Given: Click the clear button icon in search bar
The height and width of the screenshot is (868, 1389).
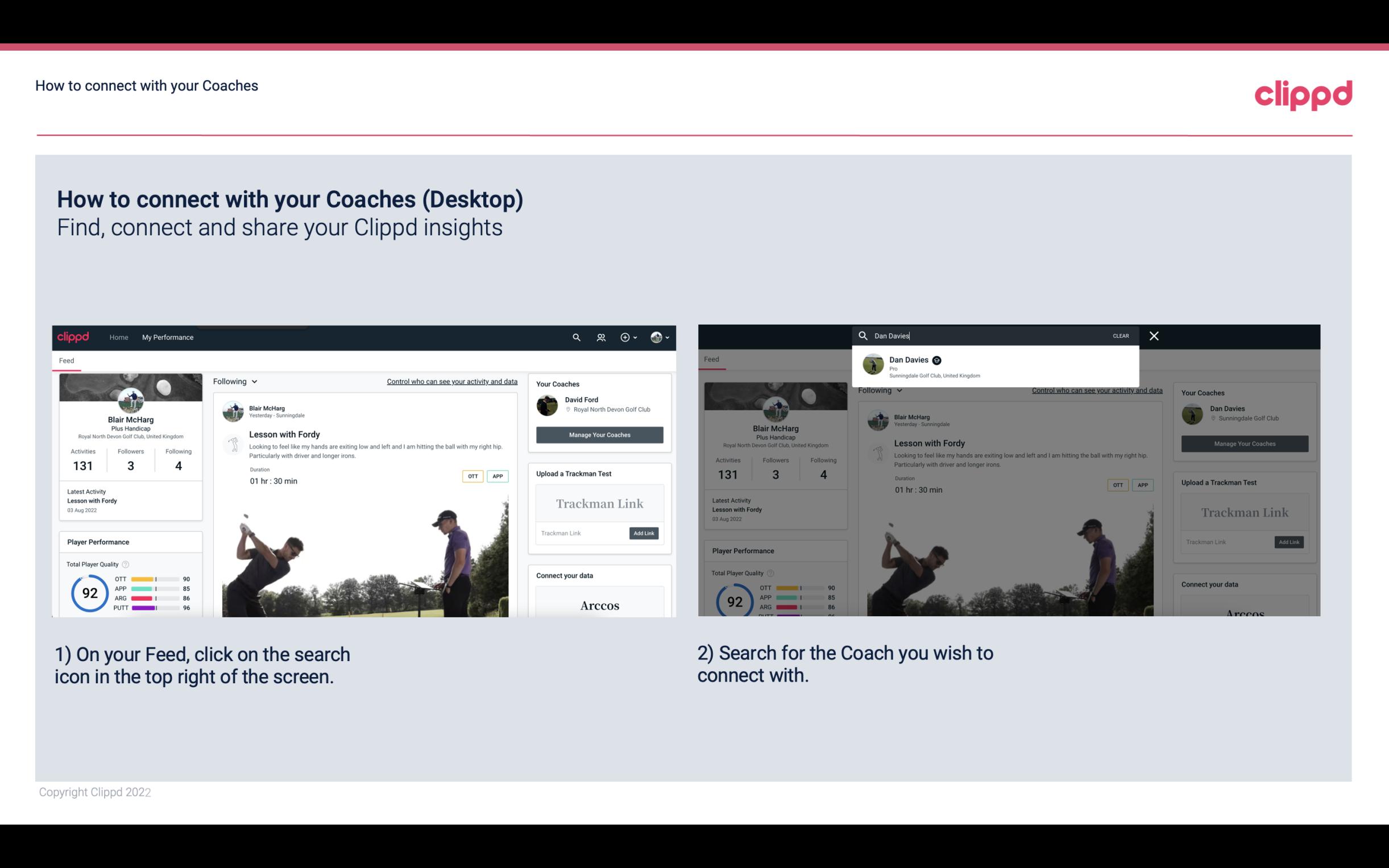Looking at the screenshot, I should 1121,335.
